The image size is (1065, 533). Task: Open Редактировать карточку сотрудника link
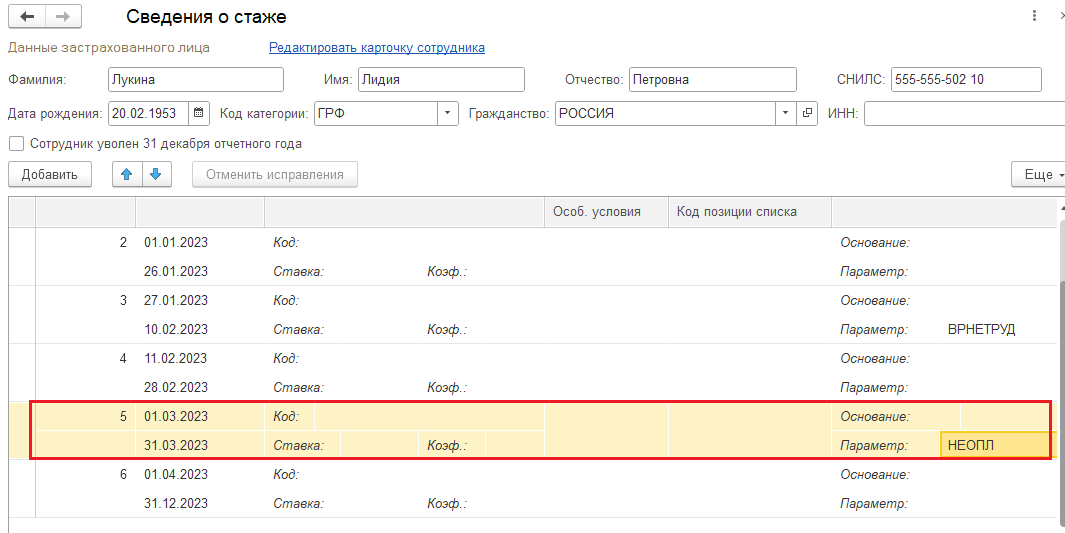tap(377, 48)
